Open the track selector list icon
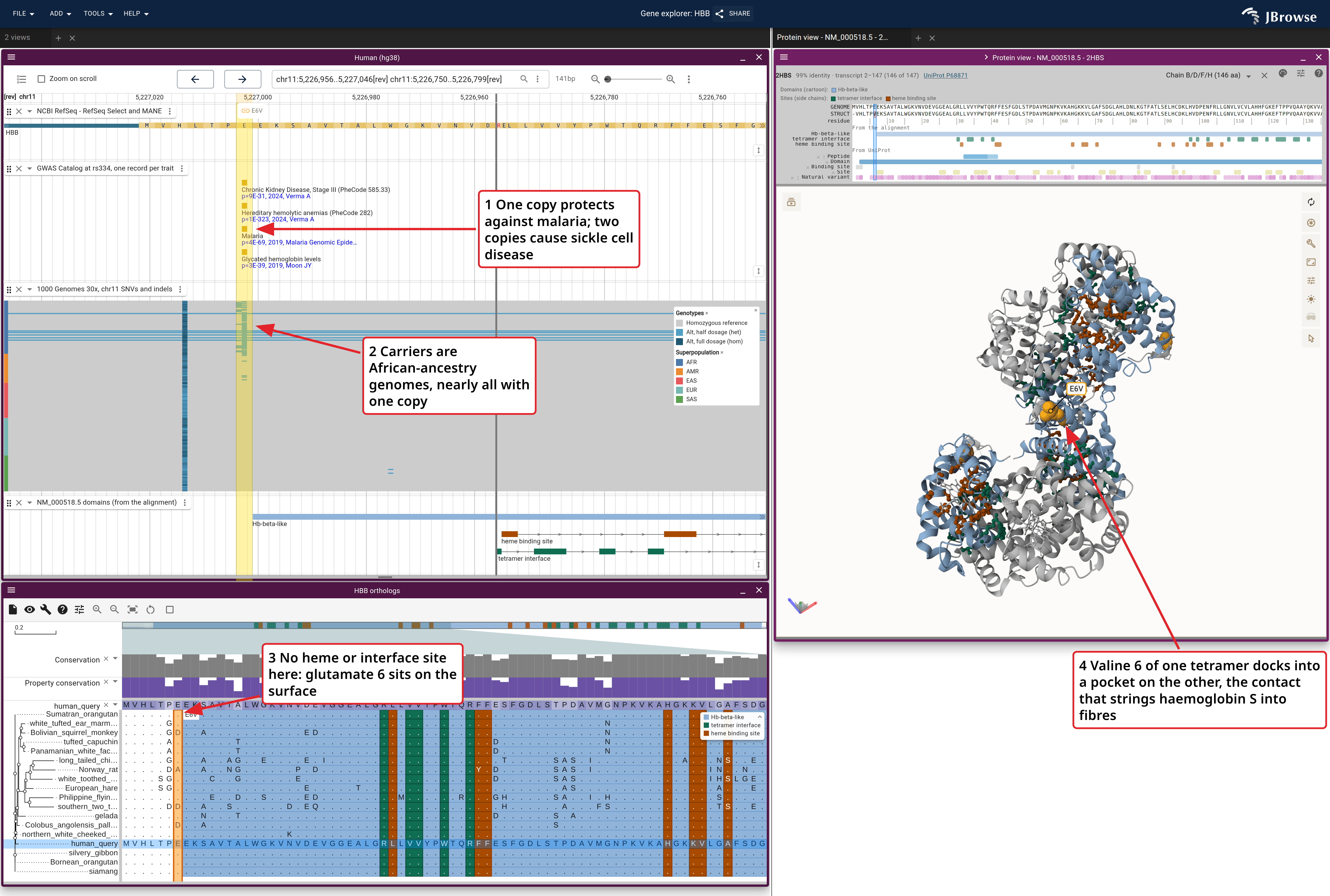This screenshot has height=896, width=1330. (22, 79)
